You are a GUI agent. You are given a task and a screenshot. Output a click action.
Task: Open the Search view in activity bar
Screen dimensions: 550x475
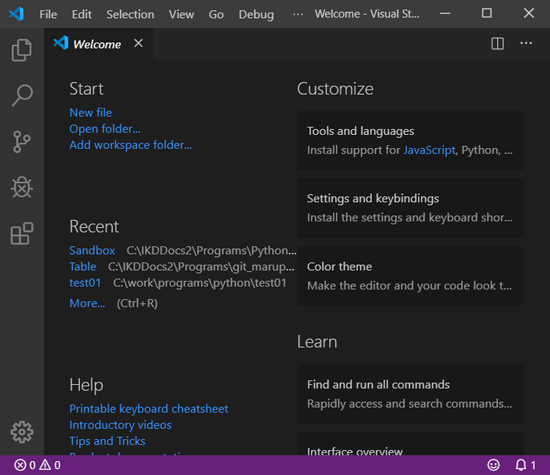pos(22,95)
